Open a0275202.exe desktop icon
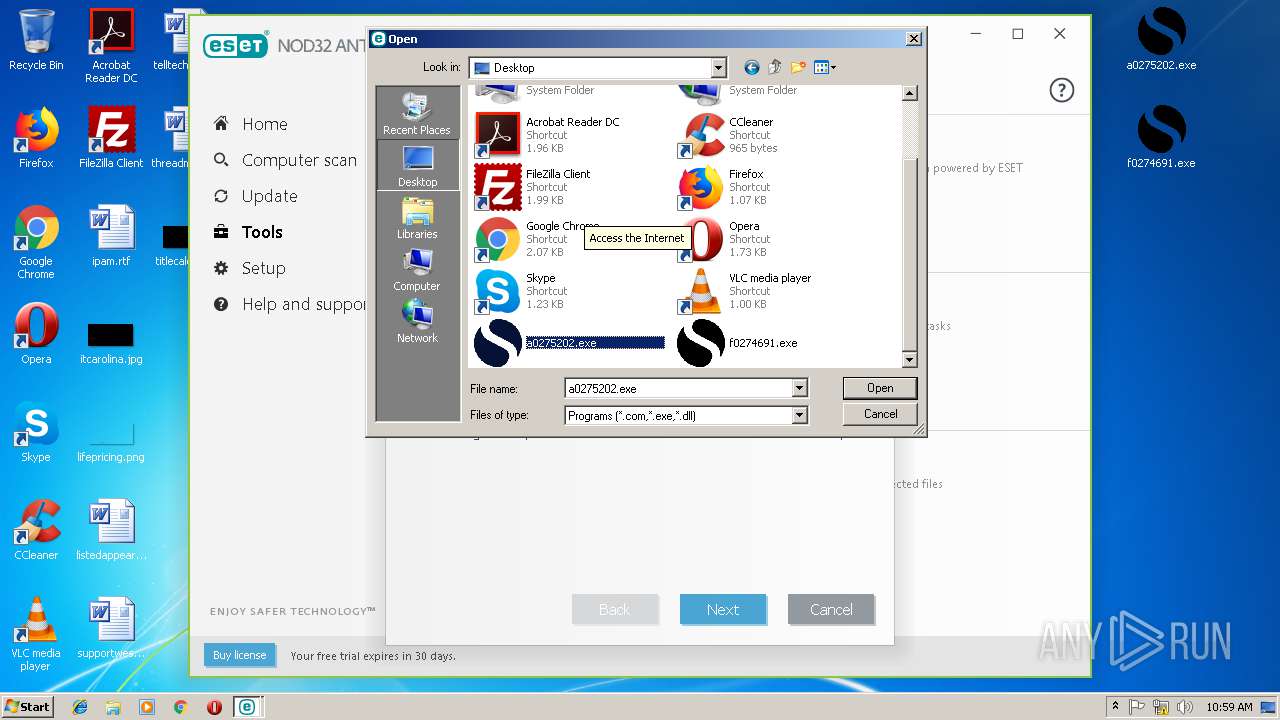Screen dimensions: 1280x720 (1161, 40)
